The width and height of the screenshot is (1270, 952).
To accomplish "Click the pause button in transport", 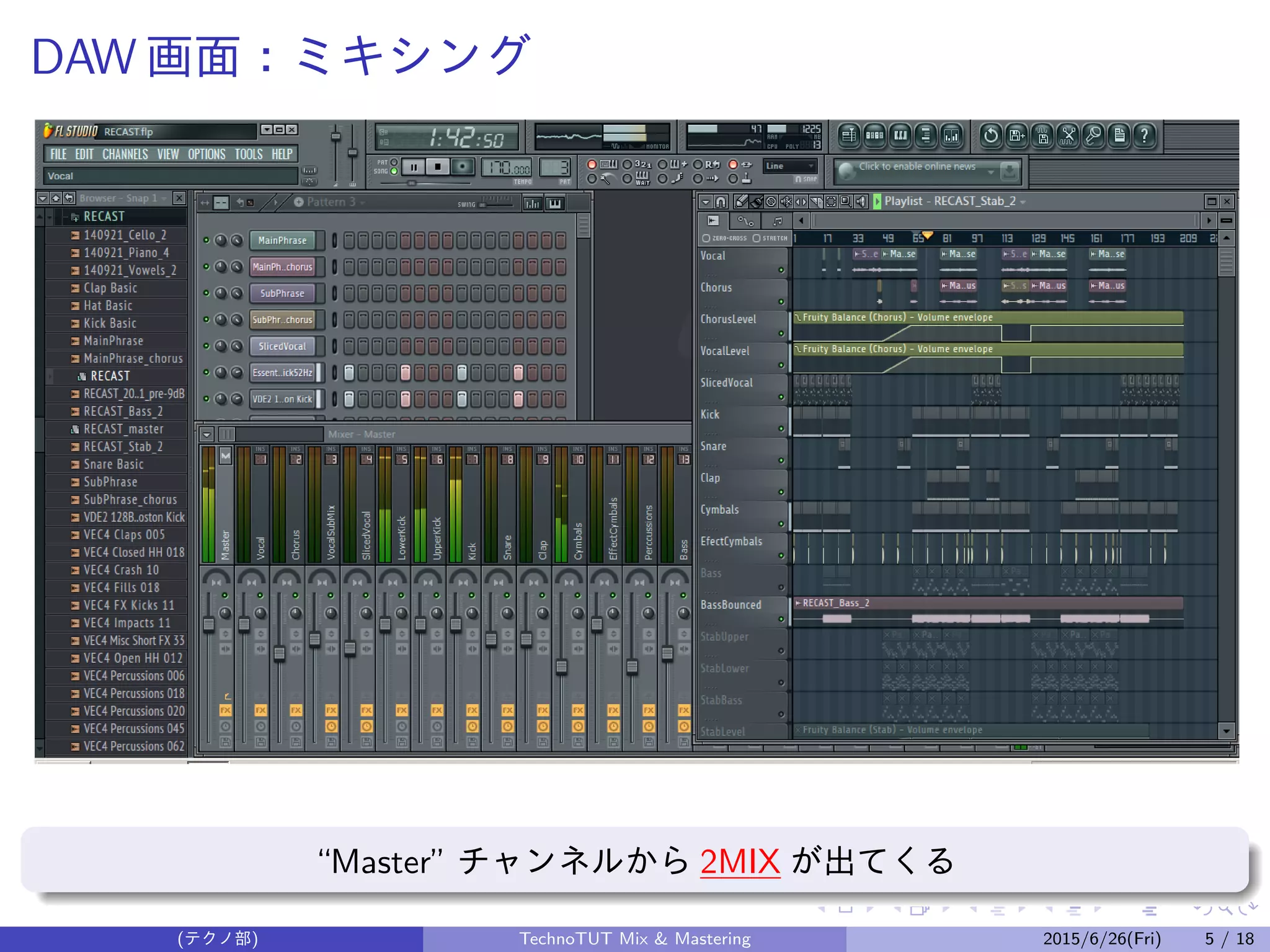I will [x=414, y=167].
